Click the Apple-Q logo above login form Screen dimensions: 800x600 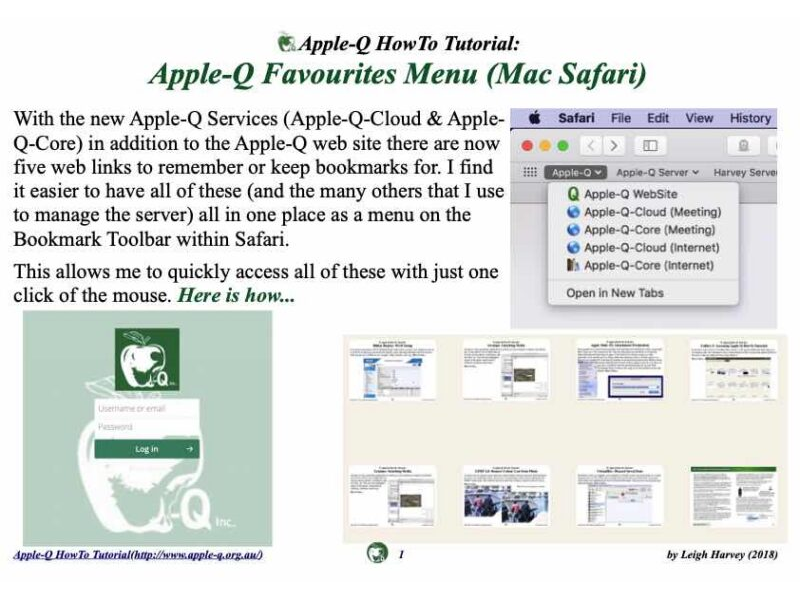(147, 359)
